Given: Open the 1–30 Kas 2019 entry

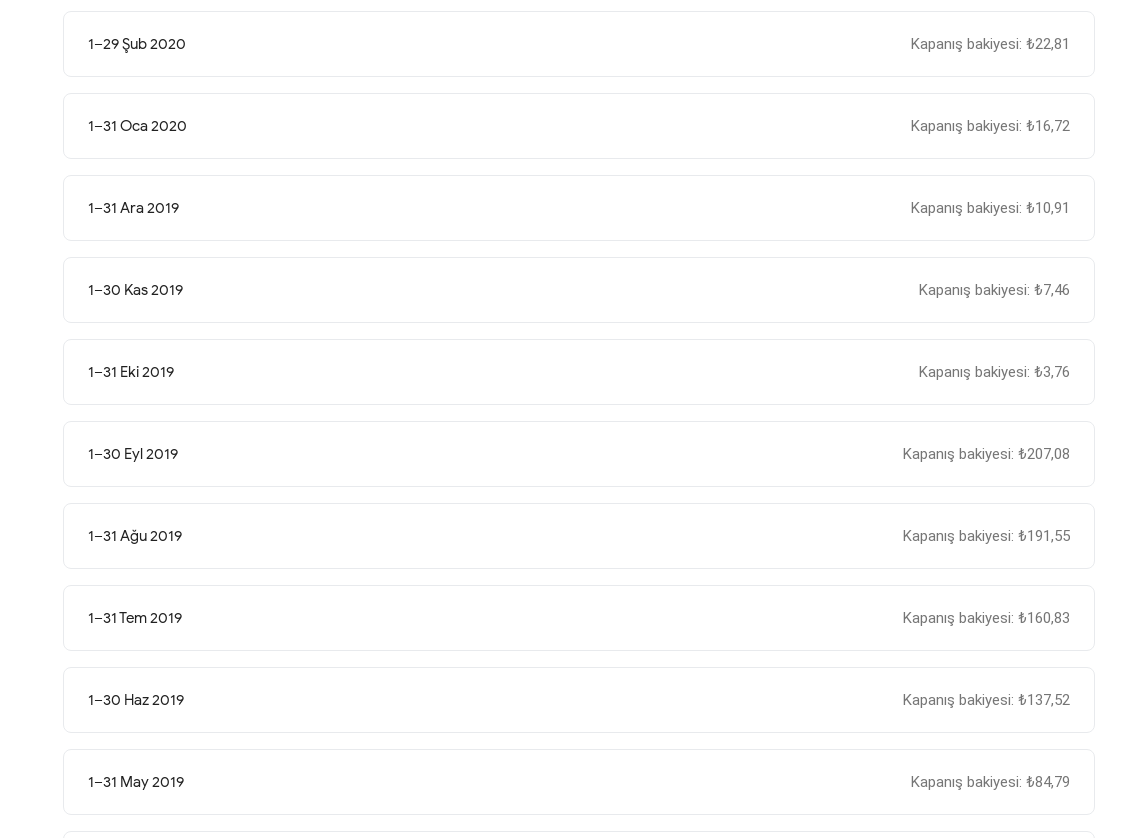Looking at the screenshot, I should [x=578, y=290].
